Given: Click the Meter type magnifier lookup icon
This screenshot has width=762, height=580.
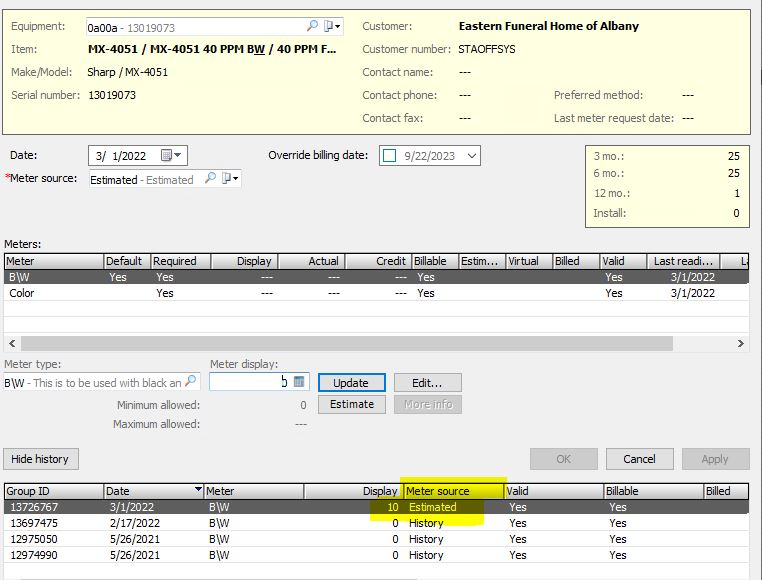Looking at the screenshot, I should coord(191,381).
